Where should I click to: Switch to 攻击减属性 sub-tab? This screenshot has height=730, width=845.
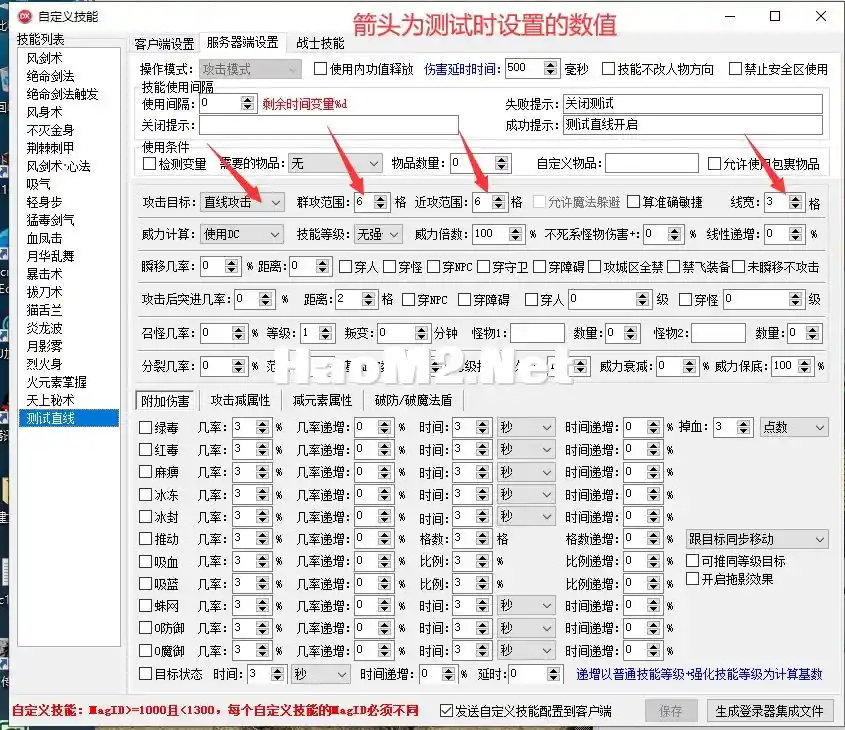coord(240,400)
